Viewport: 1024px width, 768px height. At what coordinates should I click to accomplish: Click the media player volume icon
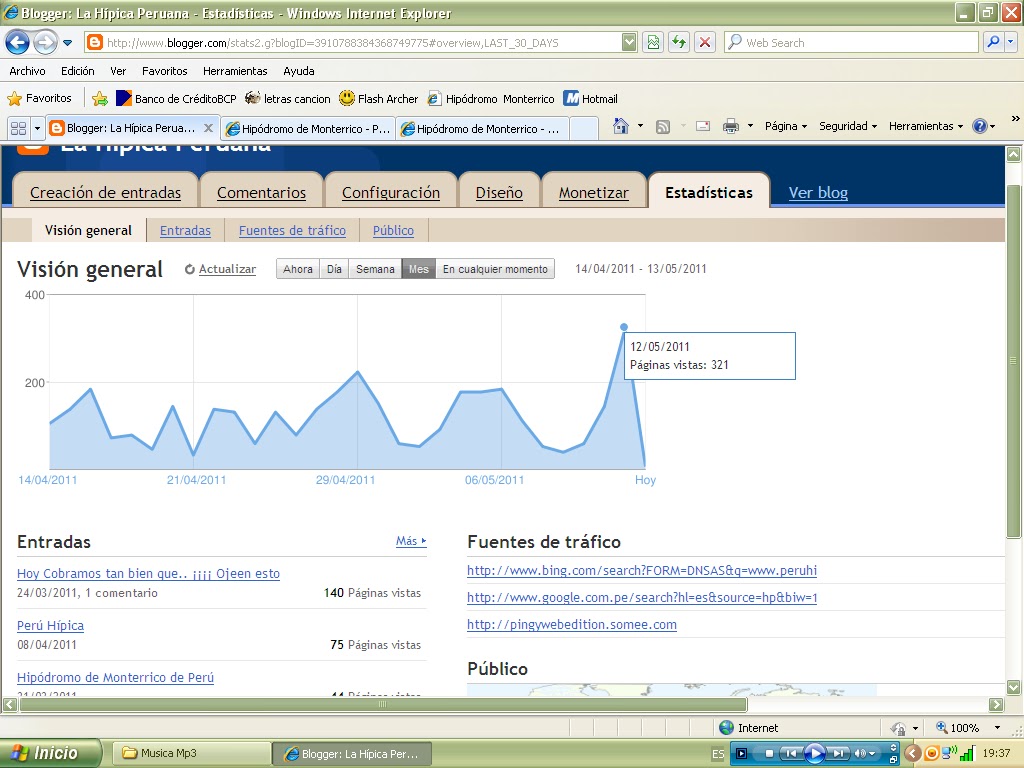click(x=860, y=754)
